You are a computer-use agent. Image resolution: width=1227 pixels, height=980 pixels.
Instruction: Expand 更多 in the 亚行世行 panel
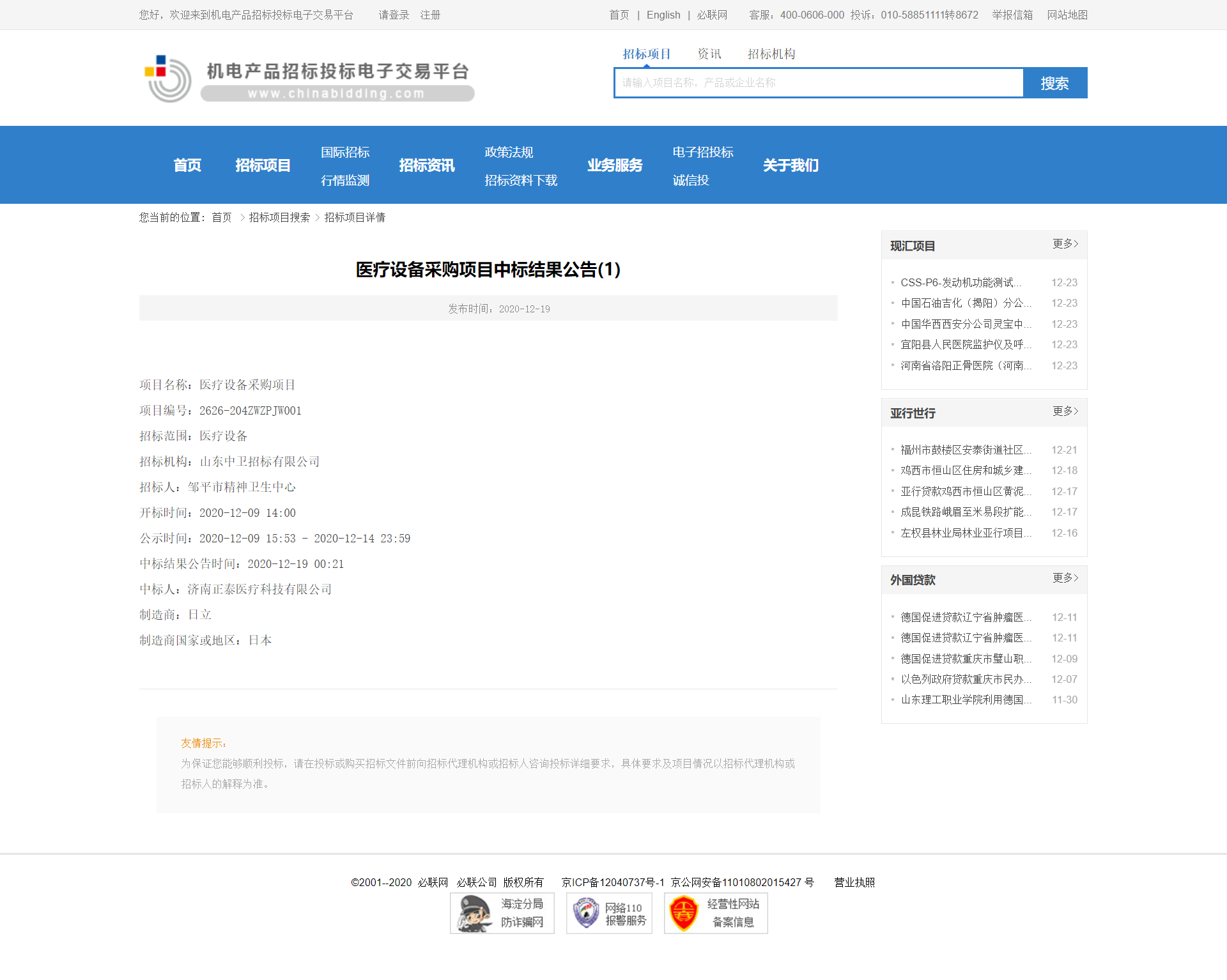[1065, 411]
